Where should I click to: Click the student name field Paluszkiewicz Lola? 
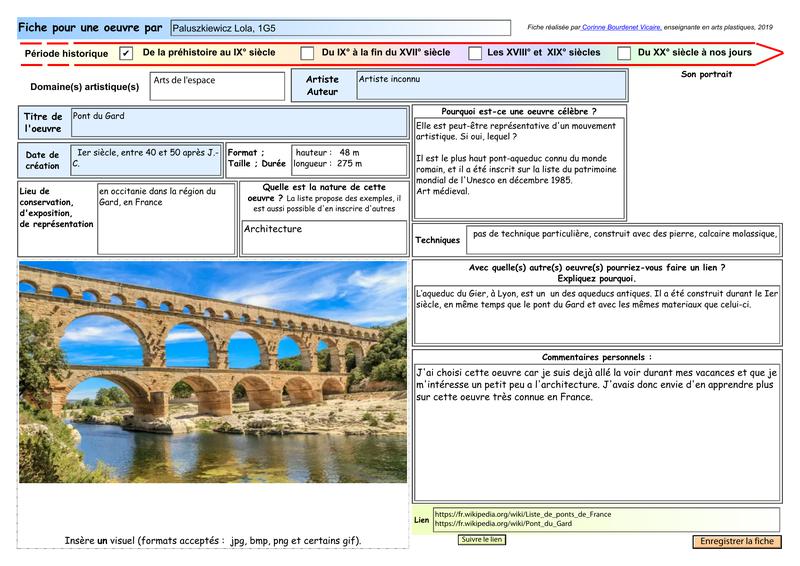(x=340, y=28)
